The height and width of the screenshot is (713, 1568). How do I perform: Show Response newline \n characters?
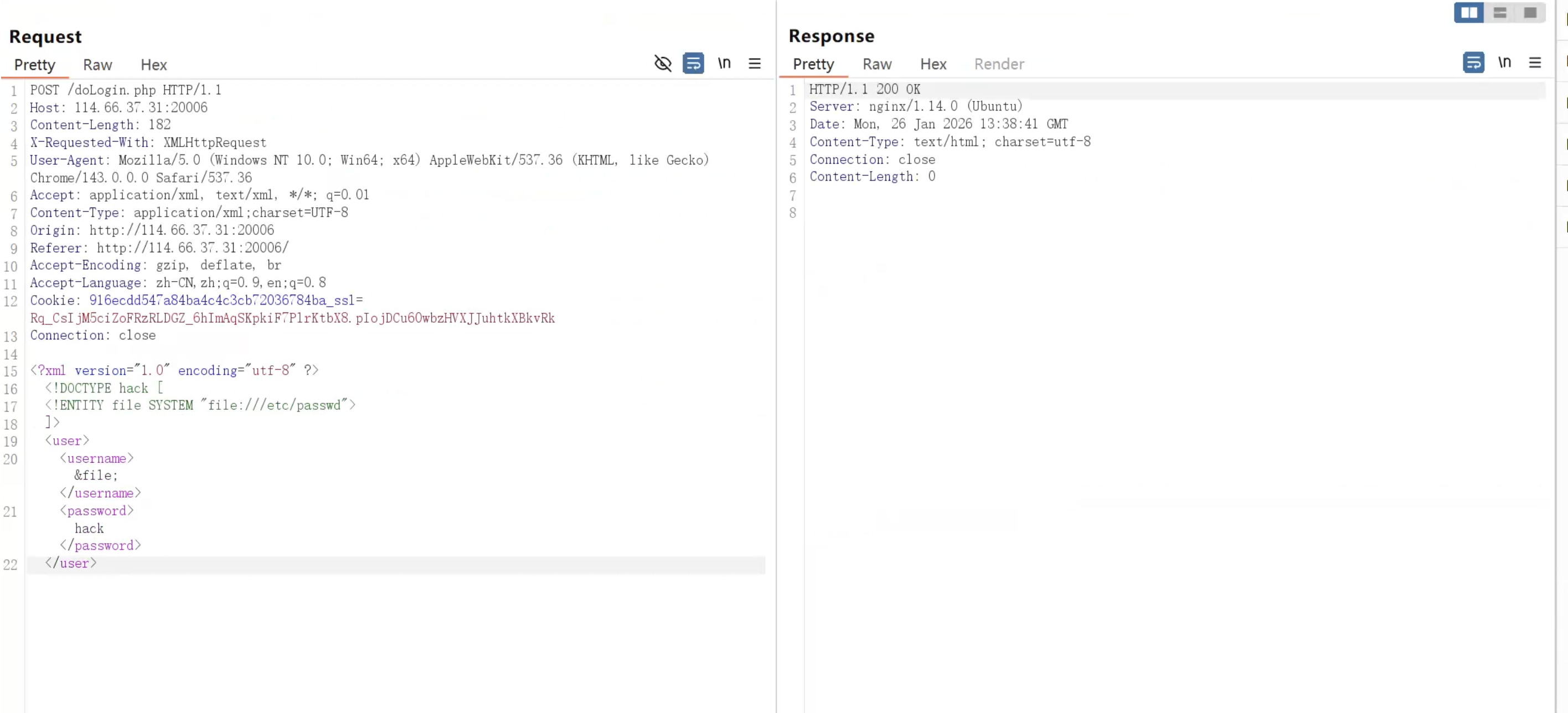(1504, 62)
